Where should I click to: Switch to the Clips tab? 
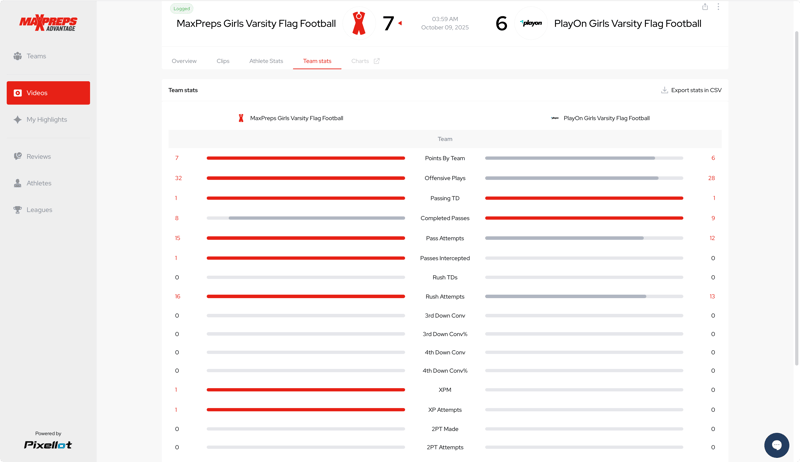pyautogui.click(x=223, y=61)
